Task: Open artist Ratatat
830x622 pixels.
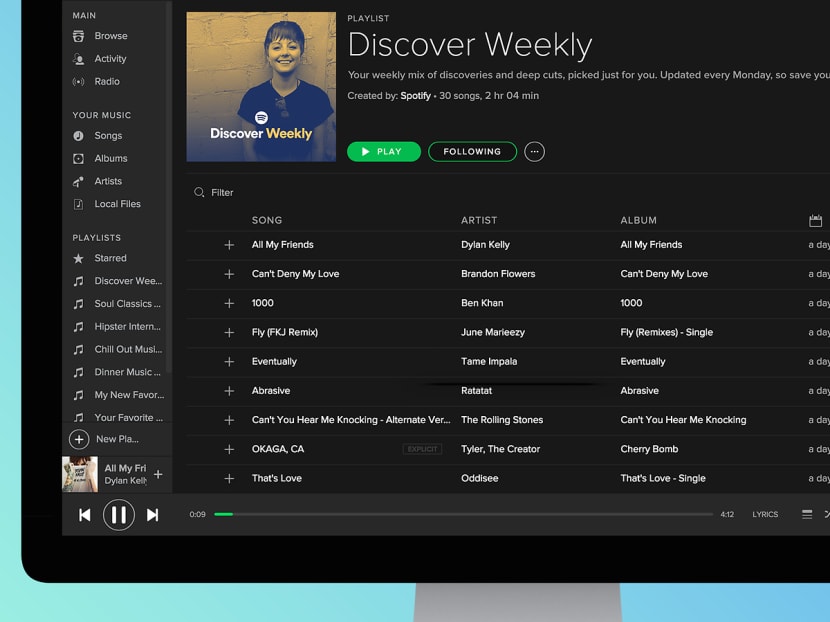Action: coord(476,391)
